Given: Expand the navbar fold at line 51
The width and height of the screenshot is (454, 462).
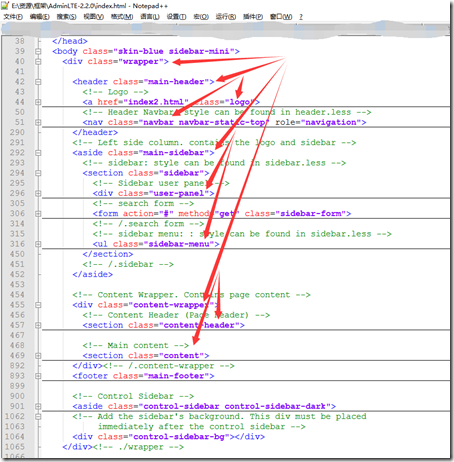Looking at the screenshot, I should tap(38, 122).
